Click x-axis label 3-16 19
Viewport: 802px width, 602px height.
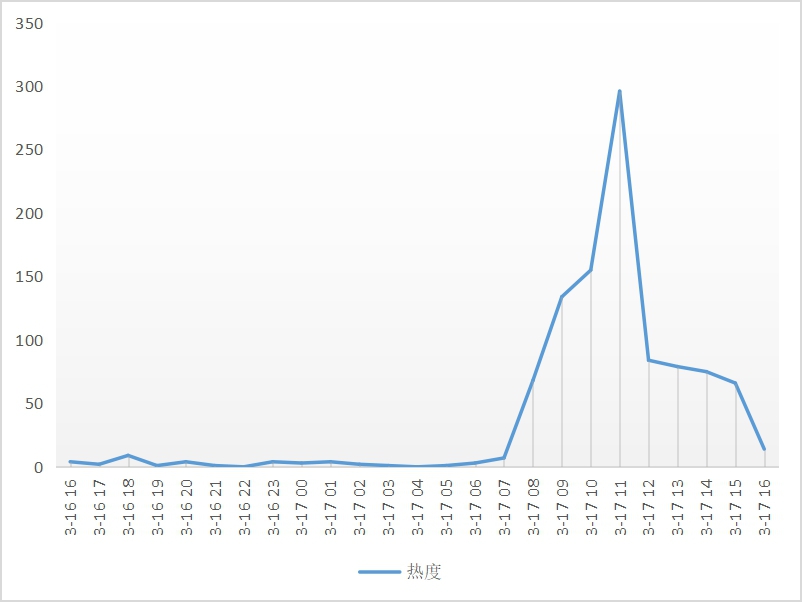[x=158, y=507]
